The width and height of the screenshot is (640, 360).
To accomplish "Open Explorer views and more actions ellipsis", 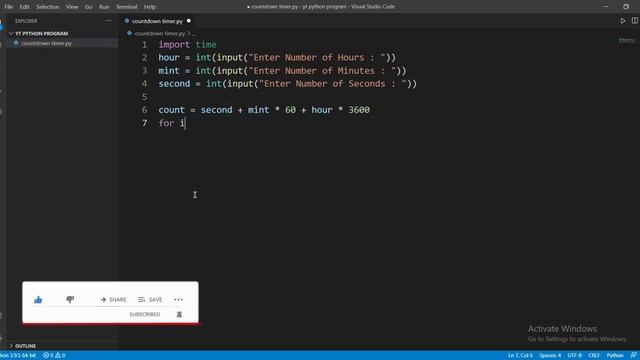I will click(108, 20).
